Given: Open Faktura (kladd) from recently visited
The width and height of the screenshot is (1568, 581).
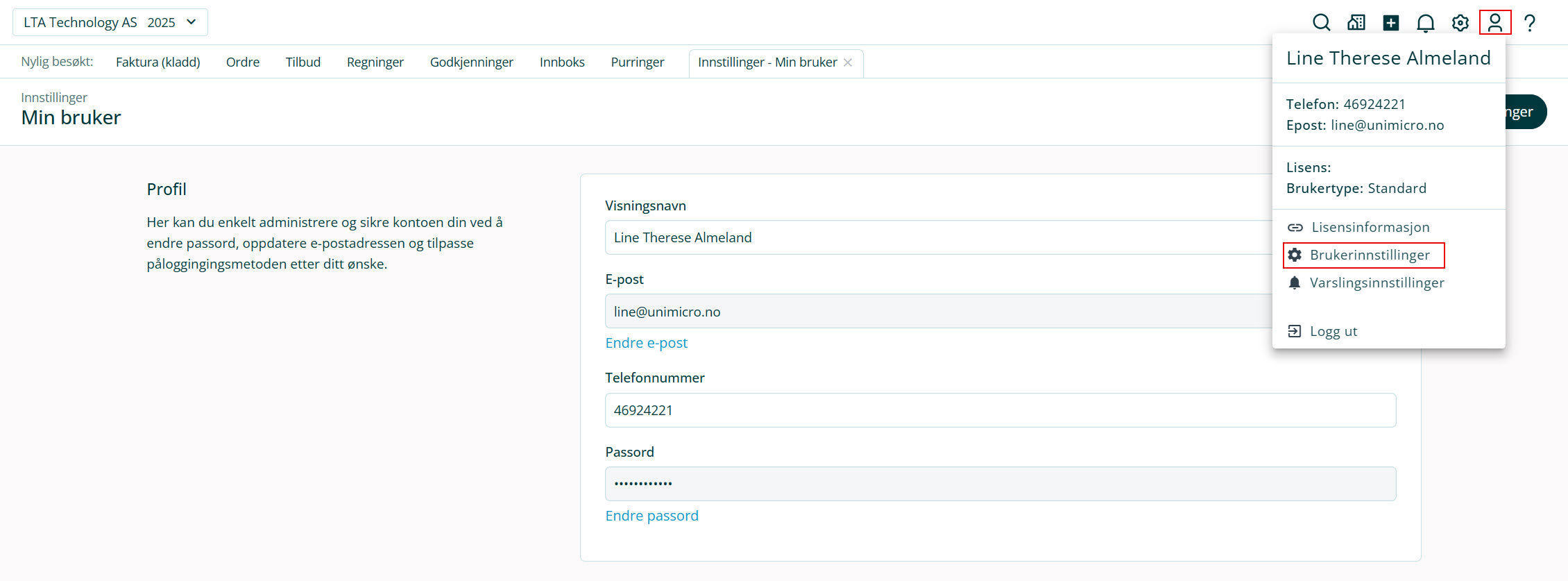Looking at the screenshot, I should [157, 62].
